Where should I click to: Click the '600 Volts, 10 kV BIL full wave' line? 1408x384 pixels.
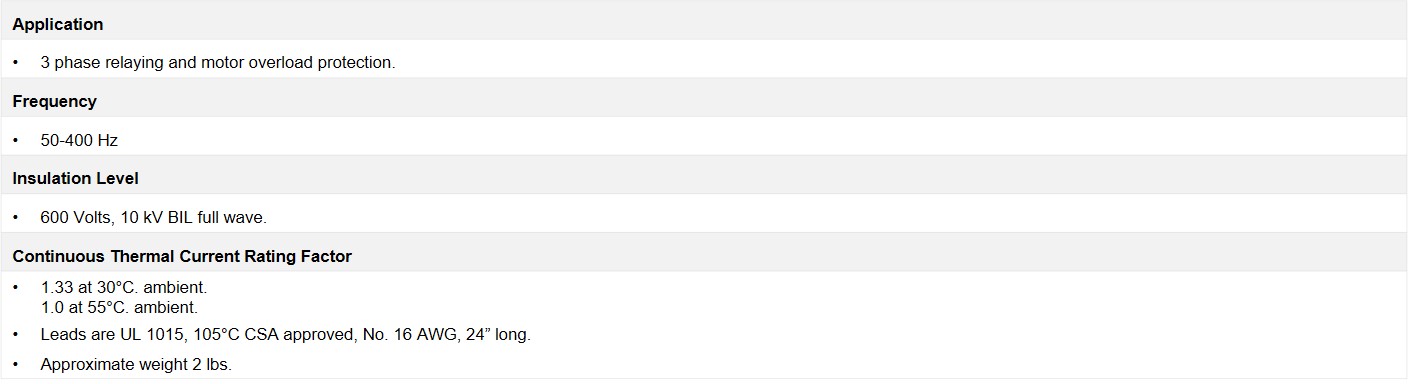154,217
